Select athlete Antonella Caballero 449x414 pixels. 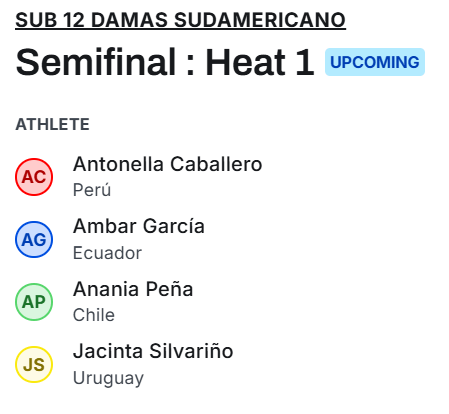pos(167,164)
